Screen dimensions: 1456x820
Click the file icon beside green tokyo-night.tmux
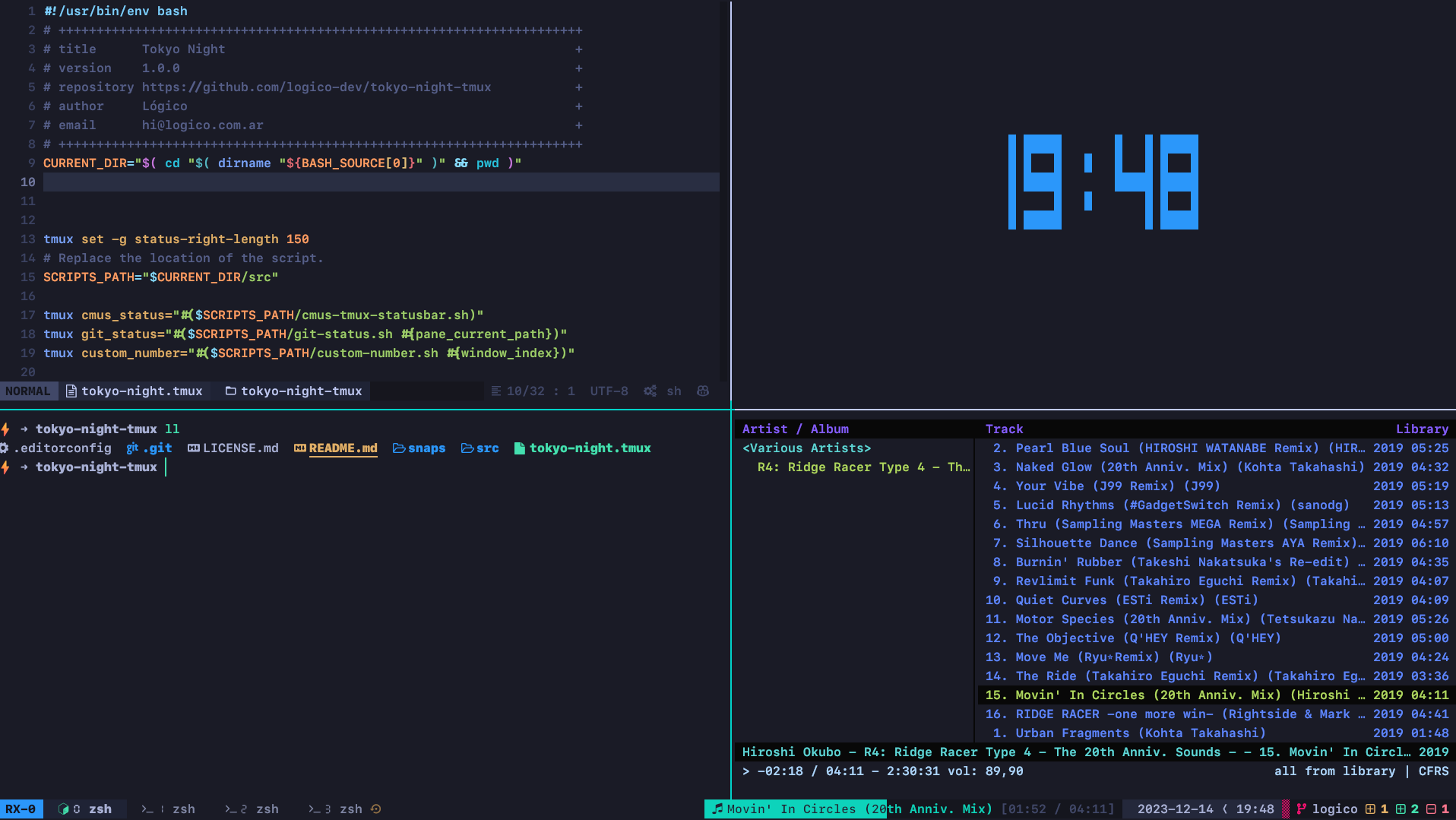[520, 448]
